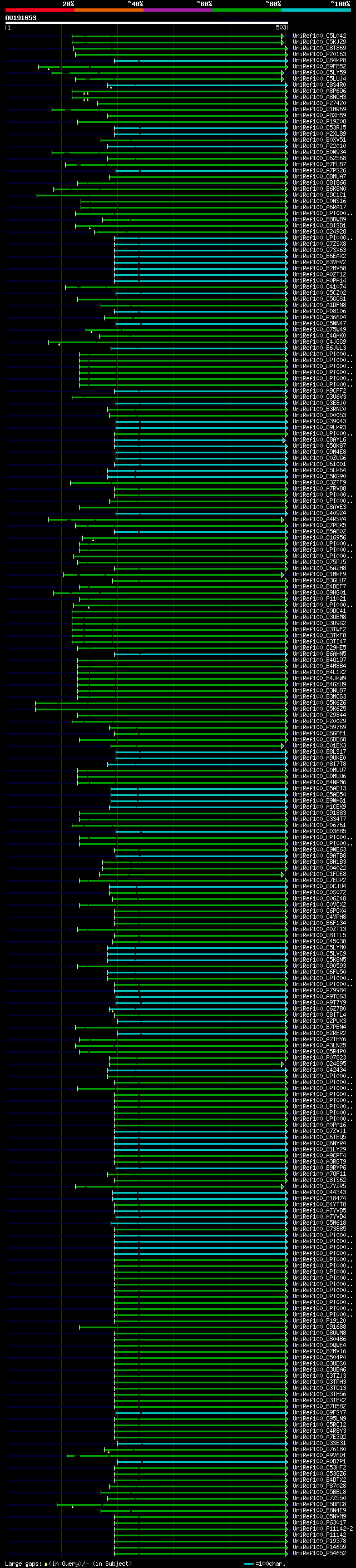Screen dimensions: 356x1568
Task: Select the UniRef100_Q9C1C1 label
Action: click(x=319, y=195)
